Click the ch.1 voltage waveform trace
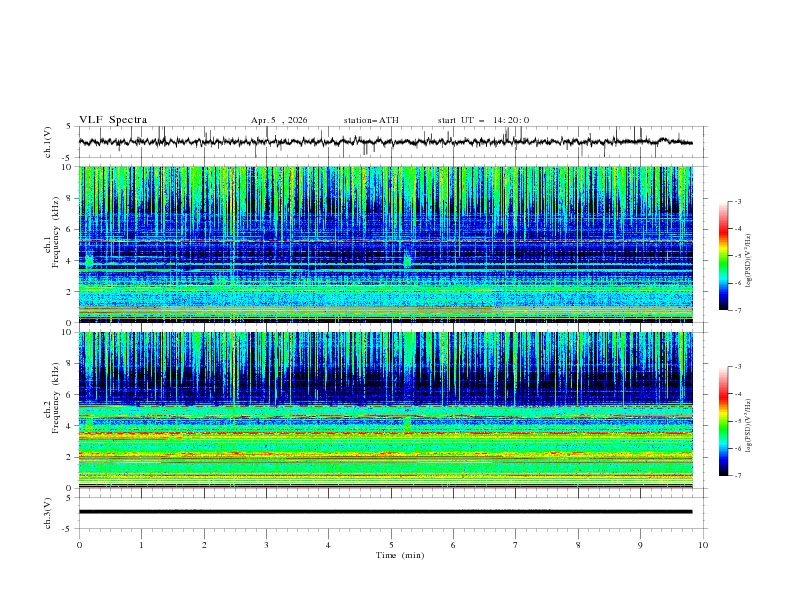The width and height of the screenshot is (792, 612). click(x=385, y=142)
